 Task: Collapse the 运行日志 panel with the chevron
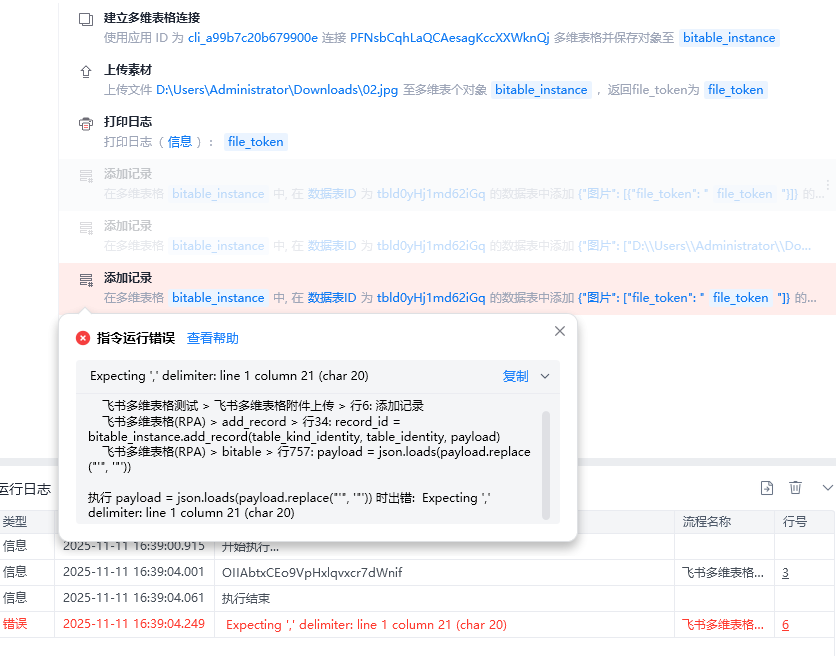tap(827, 487)
